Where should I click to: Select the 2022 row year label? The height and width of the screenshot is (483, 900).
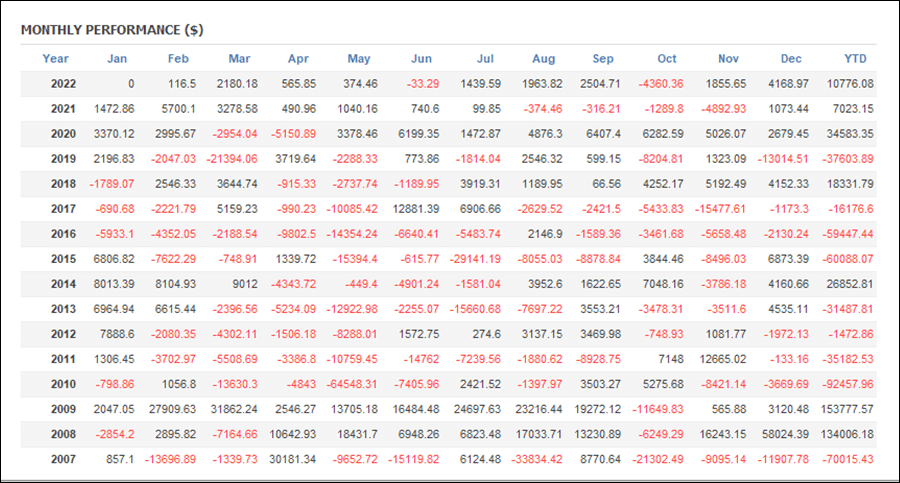point(63,84)
